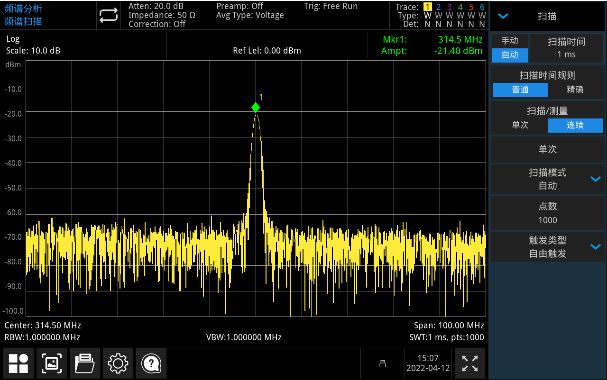Choose 精确 sweep time rule

tap(575, 90)
